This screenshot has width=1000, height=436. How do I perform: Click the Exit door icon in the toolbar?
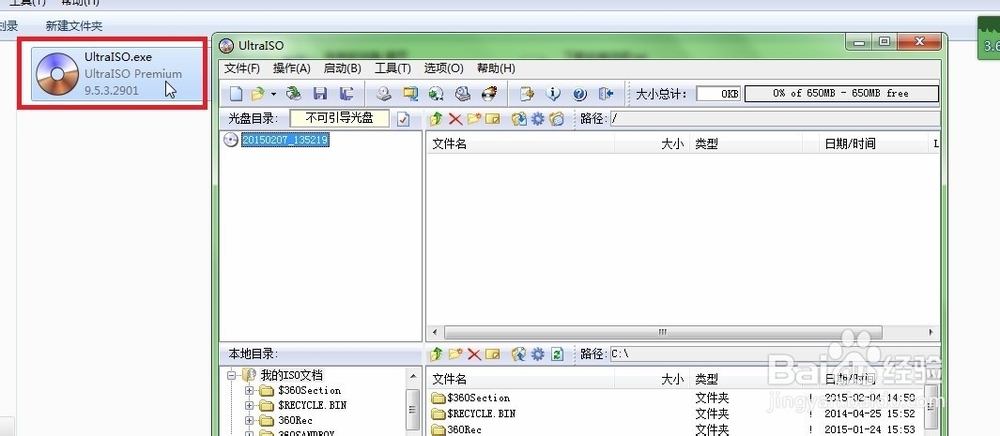606,94
